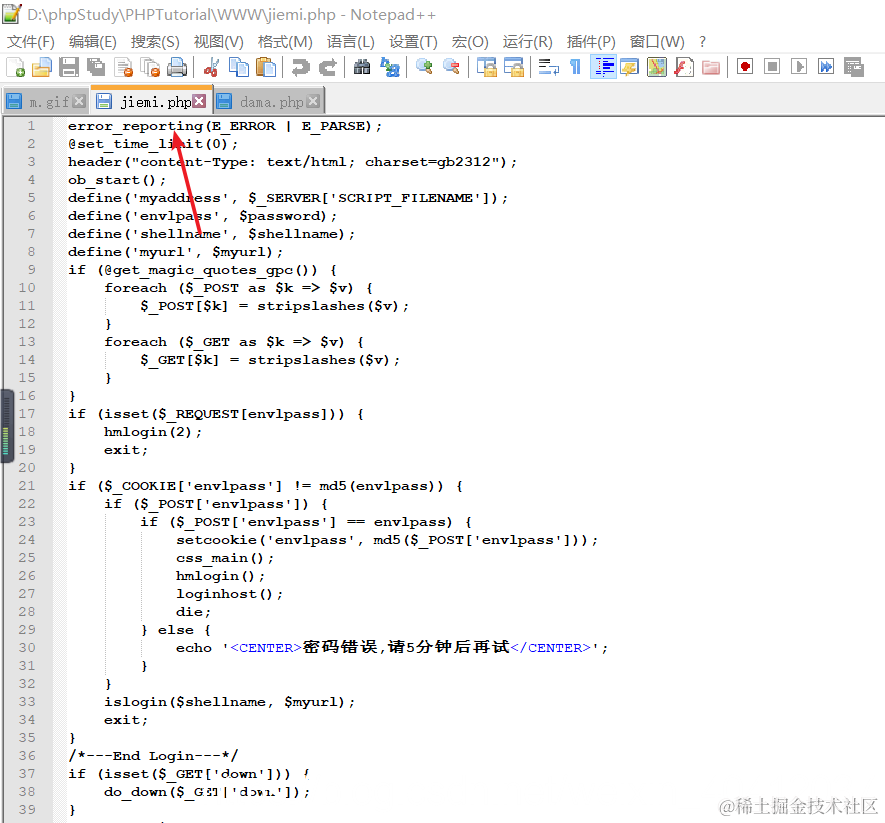The width and height of the screenshot is (885, 823).
Task: Create a new file with New icon
Action: tap(15, 67)
